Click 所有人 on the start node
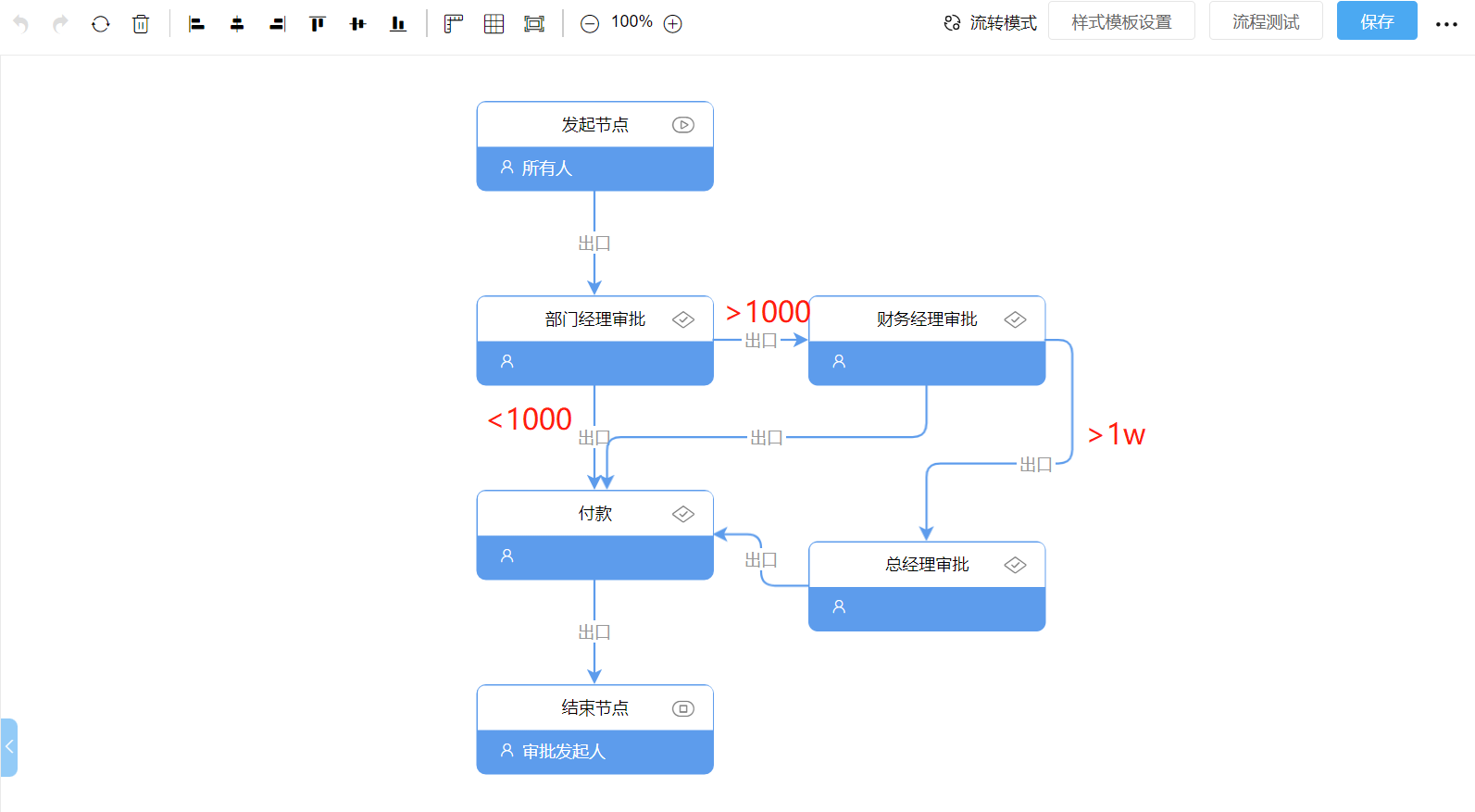This screenshot has width=1475, height=812. coord(546,169)
